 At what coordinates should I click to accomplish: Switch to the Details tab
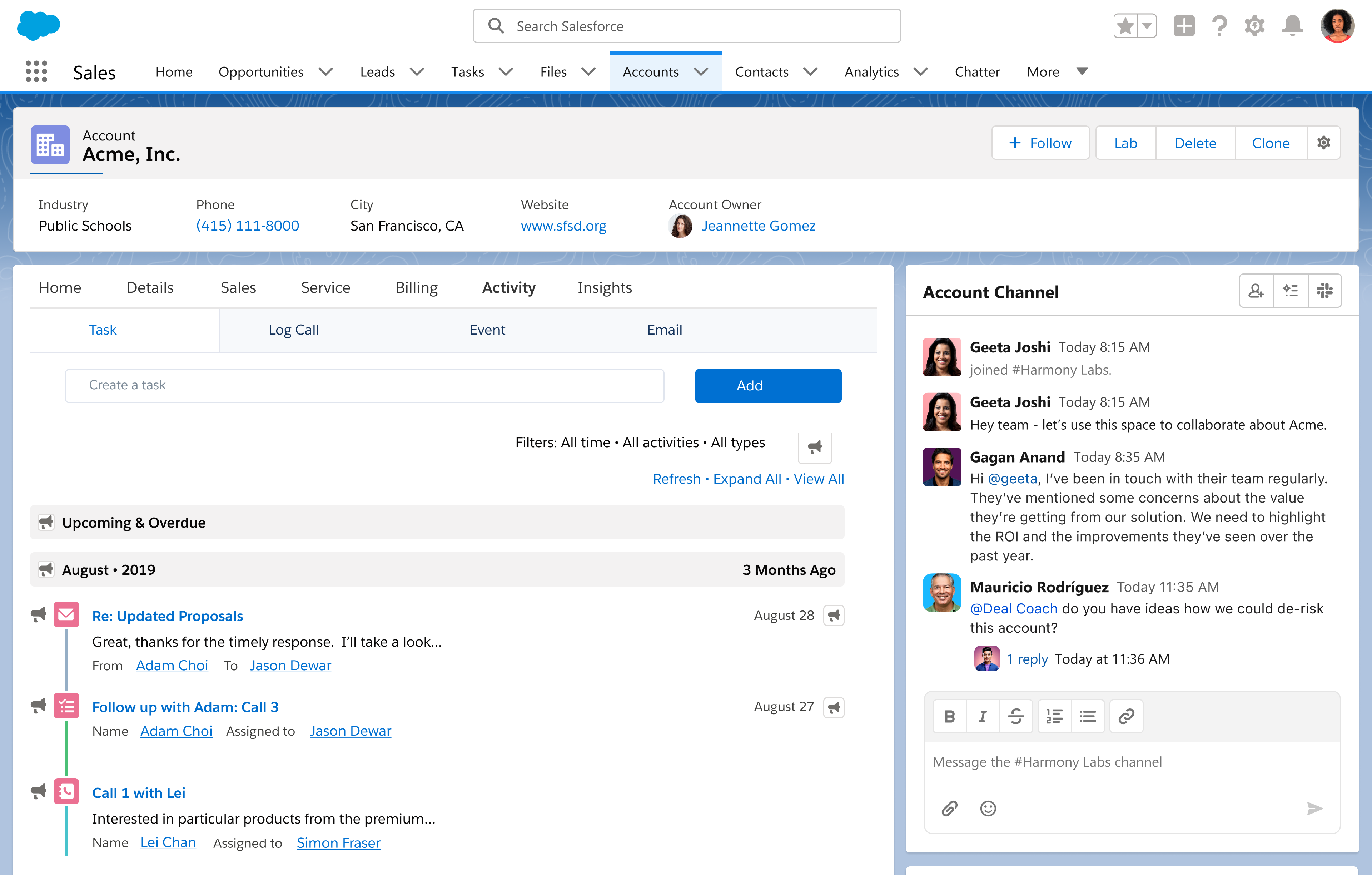pos(150,287)
